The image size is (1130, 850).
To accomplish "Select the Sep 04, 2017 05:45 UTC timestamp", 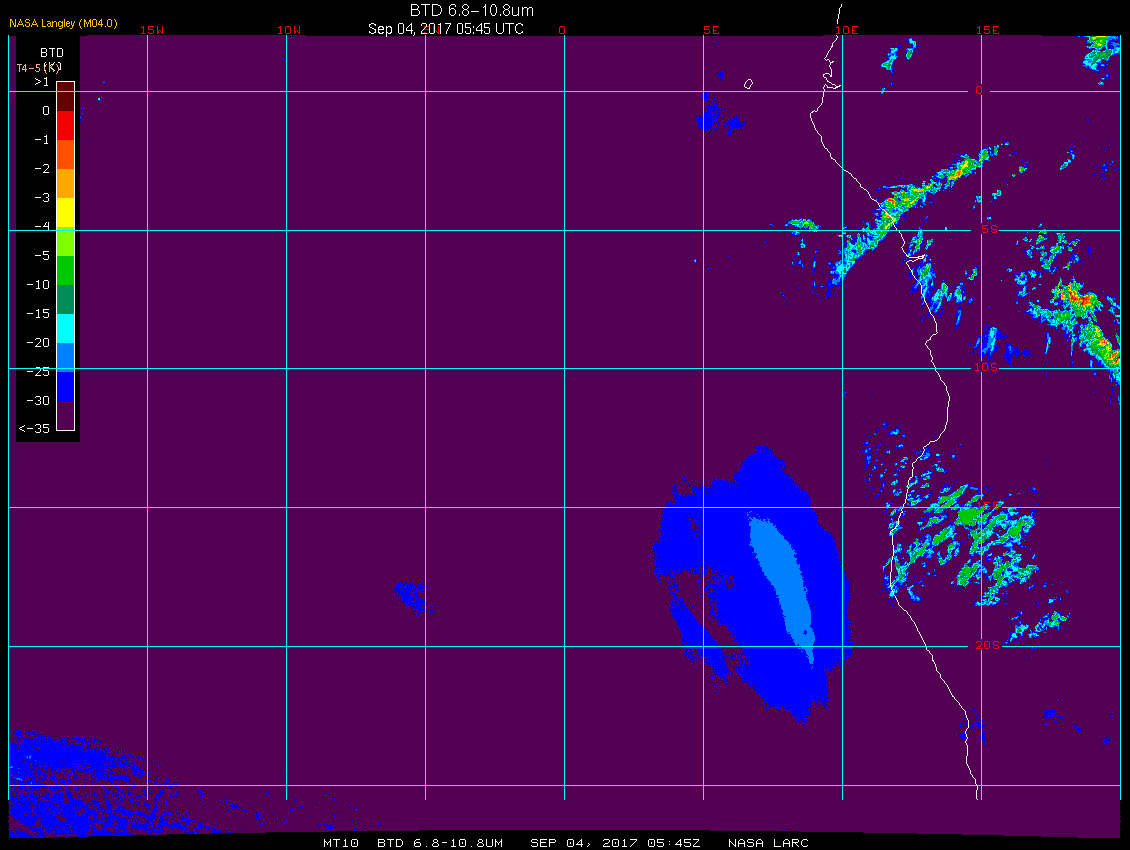I will 445,29.
